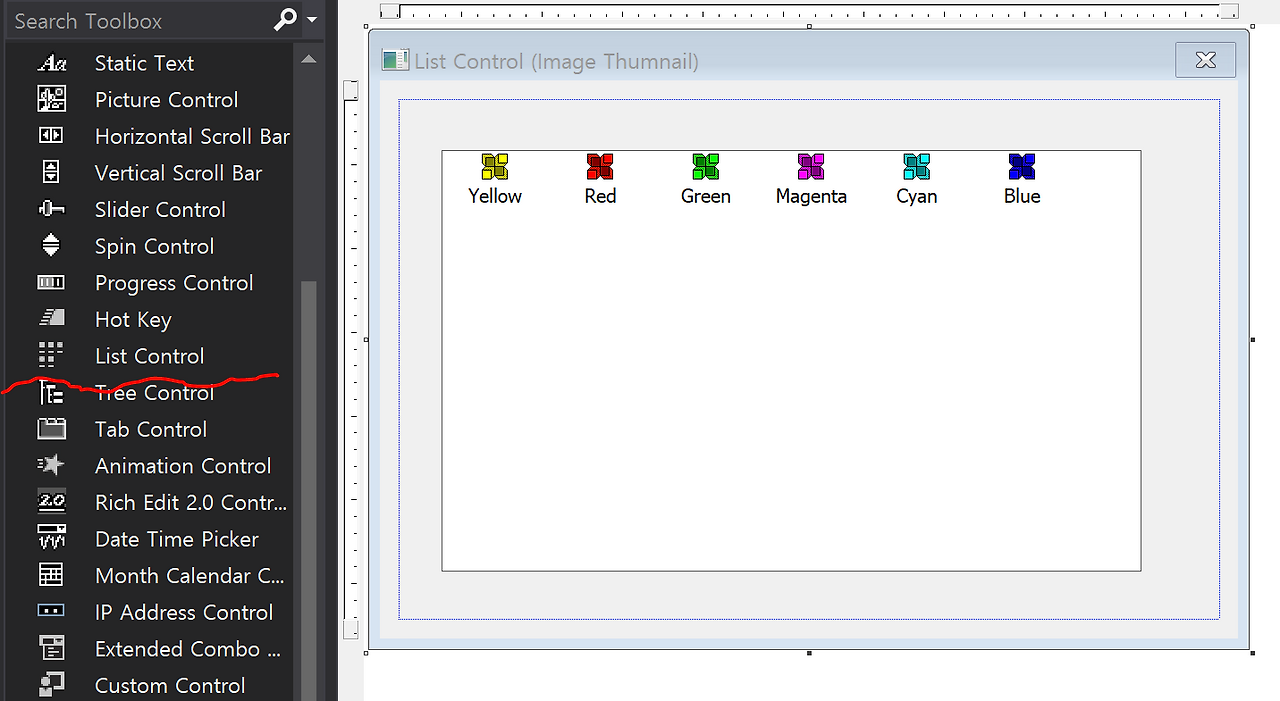Select the Custom Control tool
The image size is (1280, 701).
[169, 684]
